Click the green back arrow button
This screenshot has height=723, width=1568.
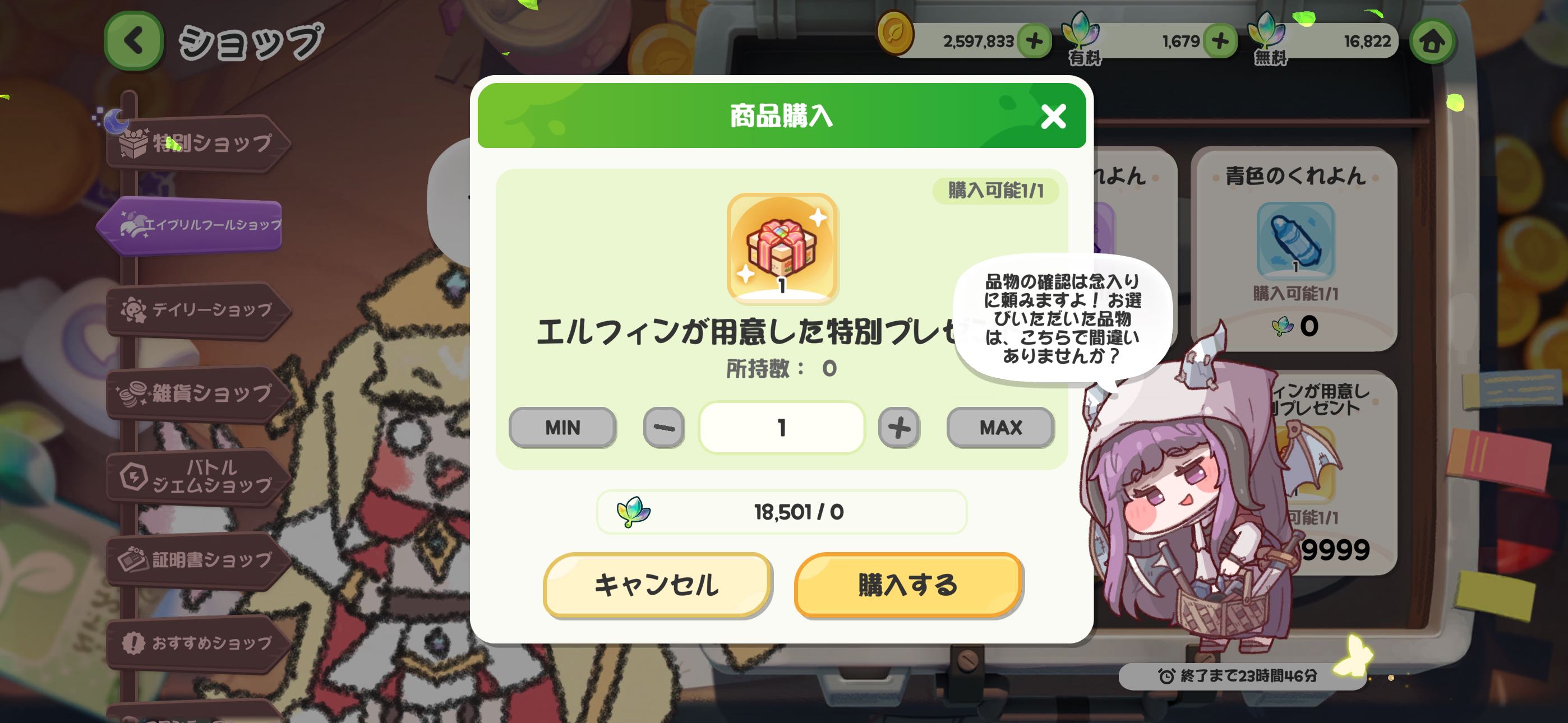pyautogui.click(x=133, y=41)
